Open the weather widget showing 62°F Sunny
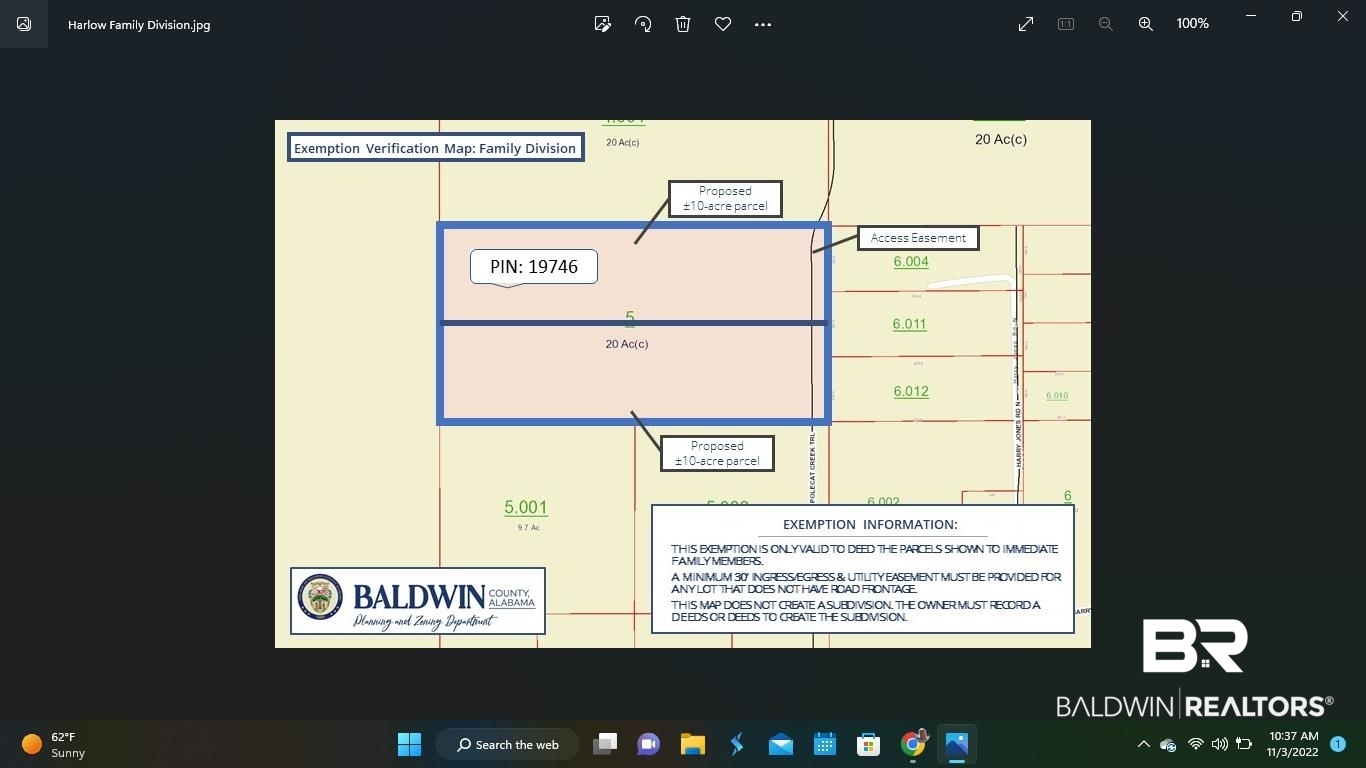The image size is (1366, 768). tap(54, 745)
